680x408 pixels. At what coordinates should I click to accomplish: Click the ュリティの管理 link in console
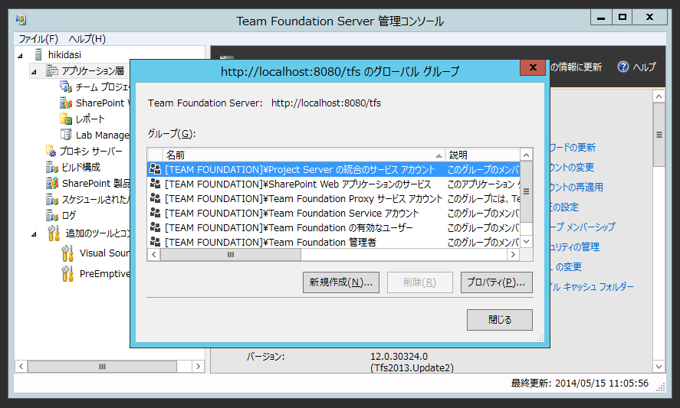click(574, 247)
